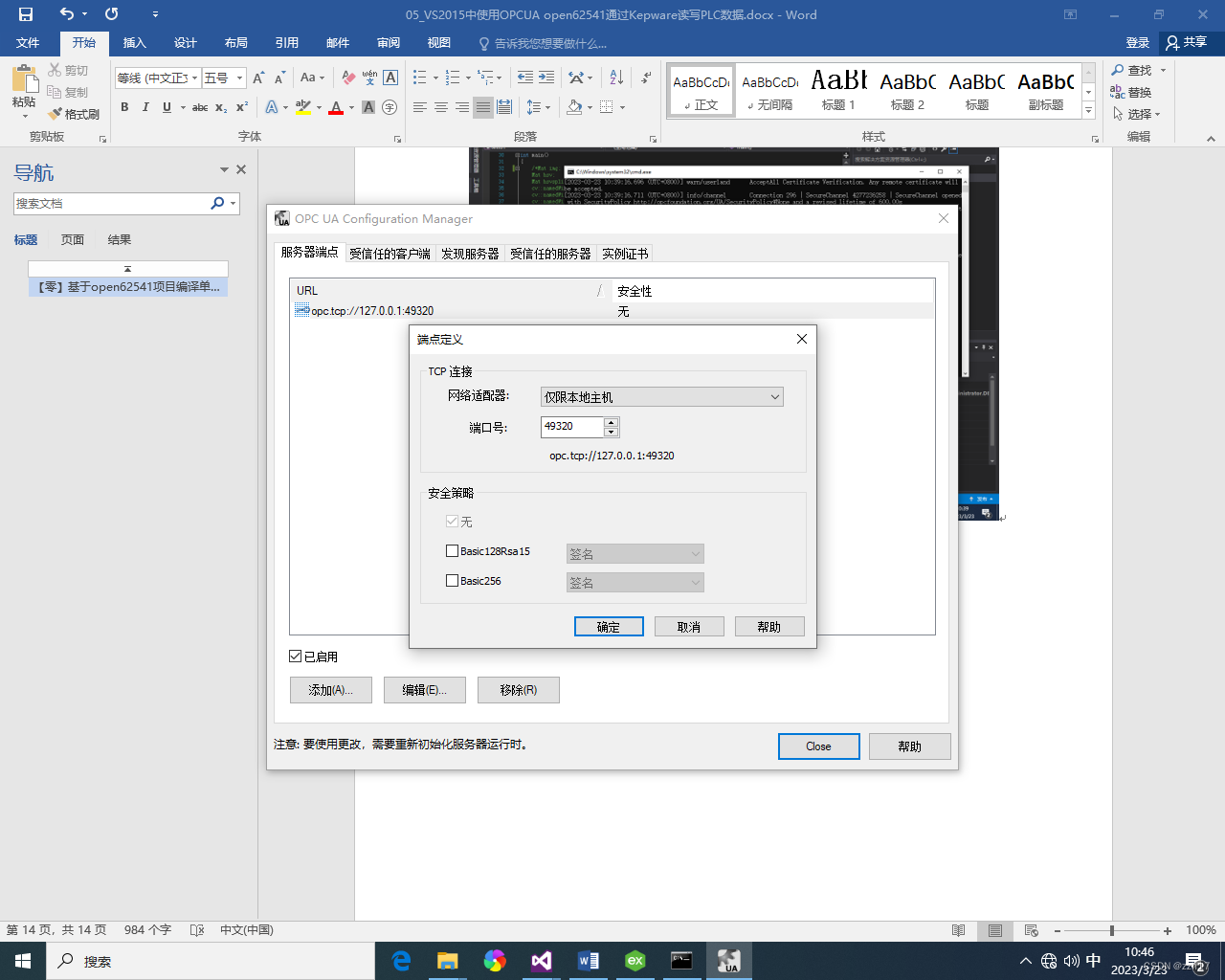This screenshot has height=980, width=1225.
Task: Open the Basic128Rsa15 签名 dropdown
Action: click(x=635, y=554)
